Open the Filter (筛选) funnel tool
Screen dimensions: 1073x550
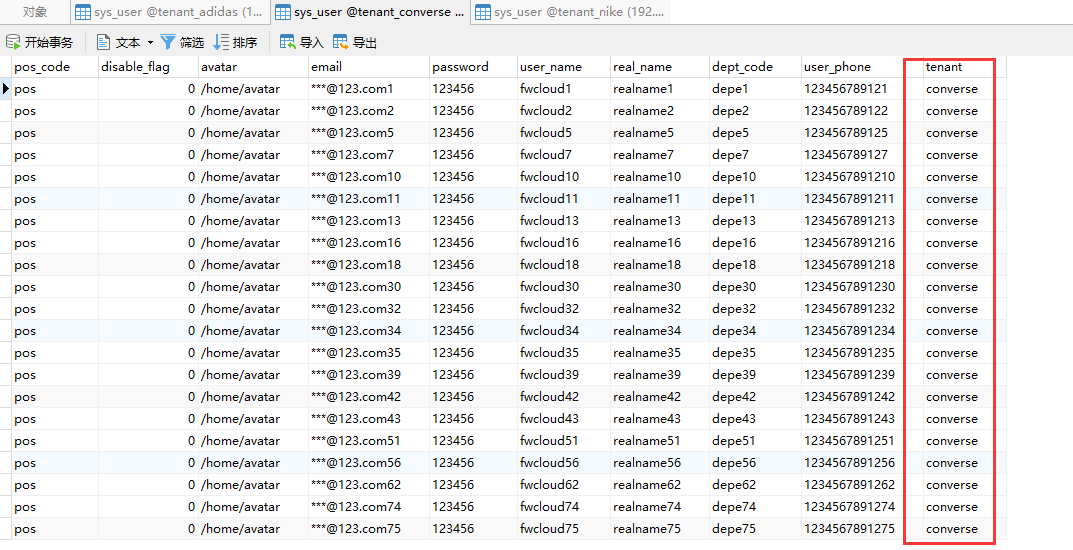168,42
